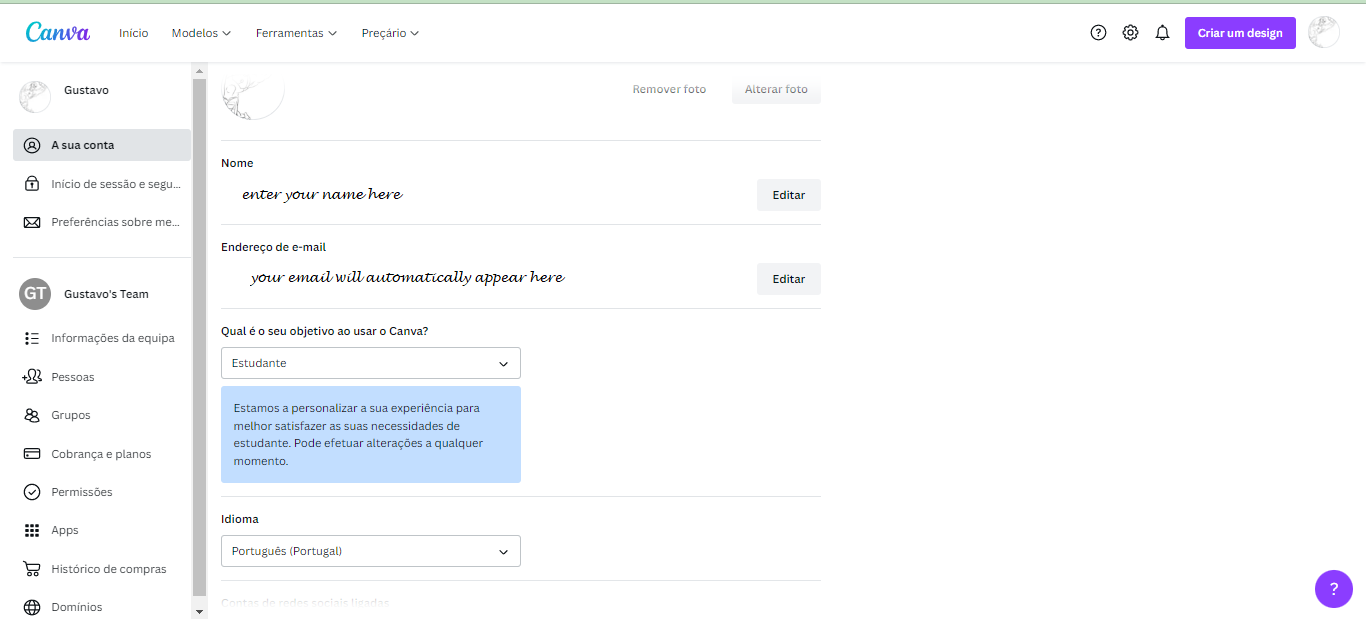Open settings gear icon in header
1366x619 pixels.
(1130, 33)
